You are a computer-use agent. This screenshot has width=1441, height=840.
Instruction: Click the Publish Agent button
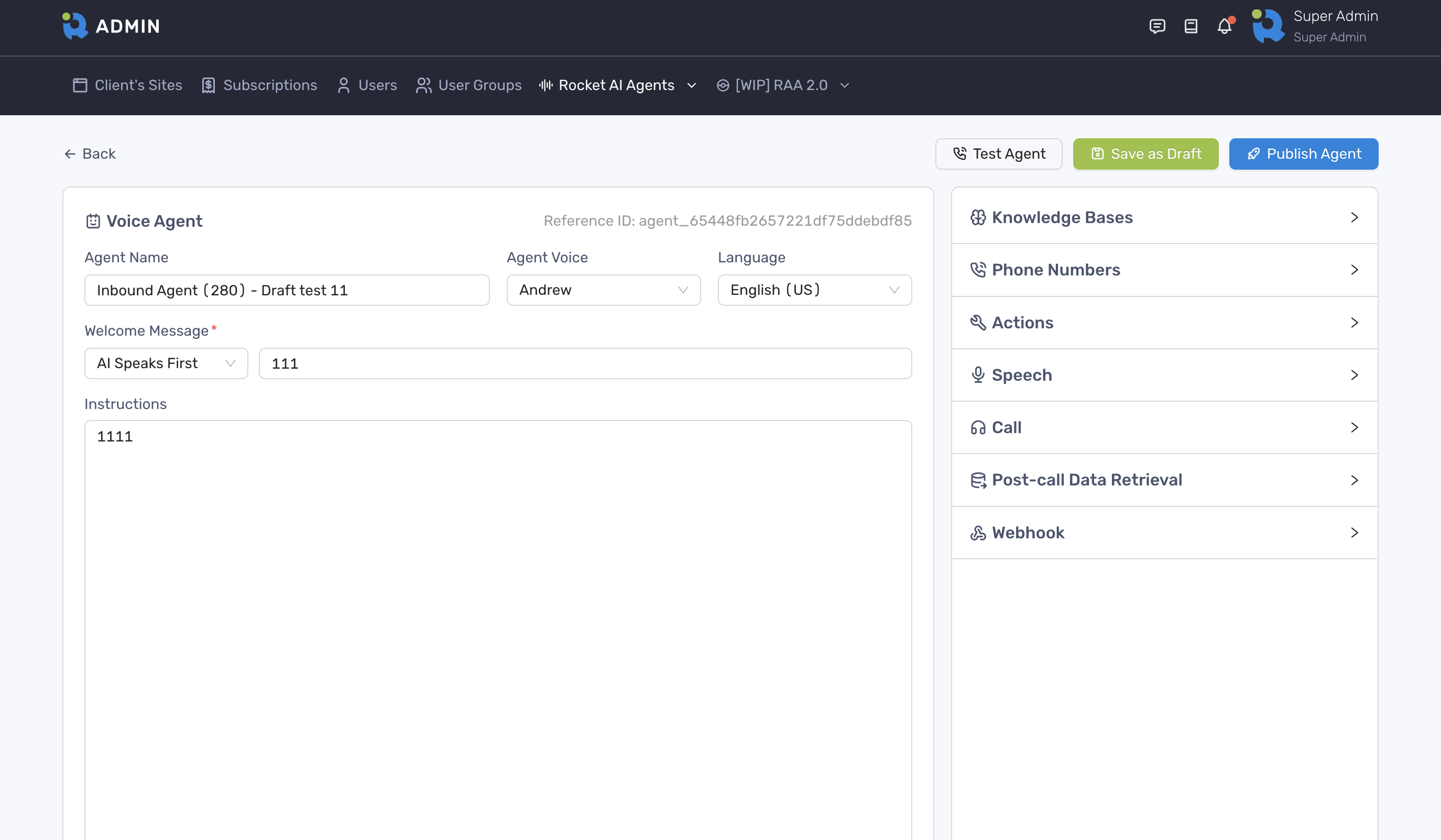click(x=1303, y=154)
